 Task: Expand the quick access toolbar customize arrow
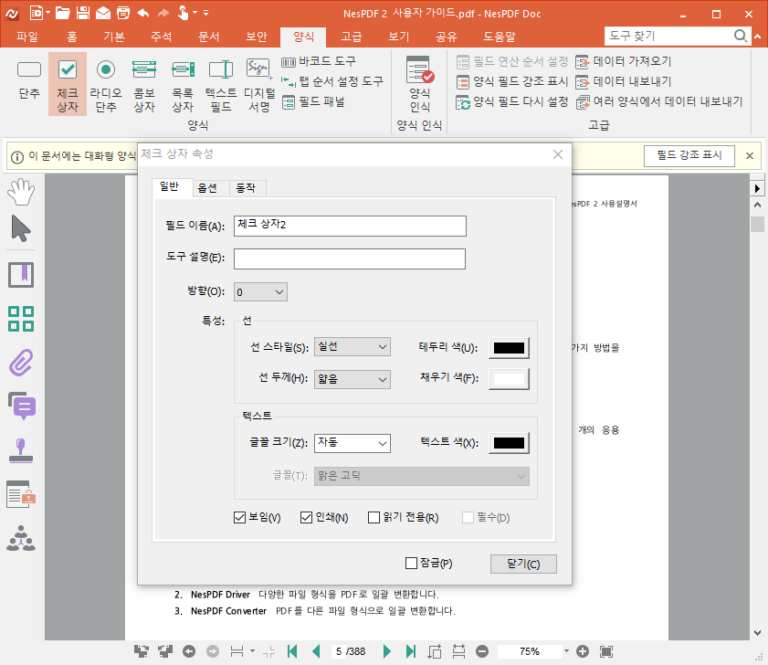pyautogui.click(x=206, y=13)
